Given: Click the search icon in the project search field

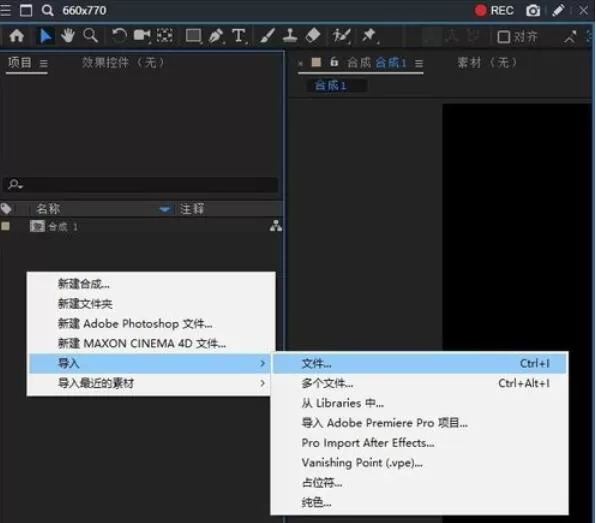Looking at the screenshot, I should click(15, 185).
